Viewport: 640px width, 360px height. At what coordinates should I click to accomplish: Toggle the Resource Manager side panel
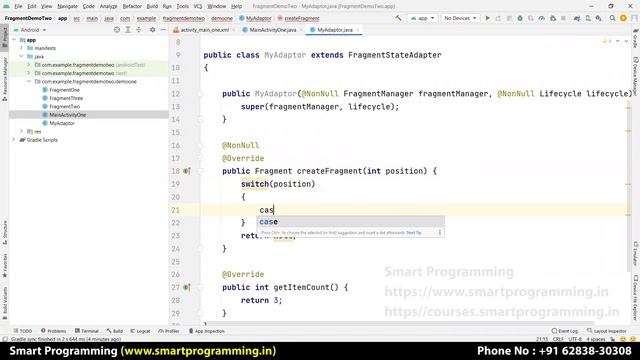(4, 79)
